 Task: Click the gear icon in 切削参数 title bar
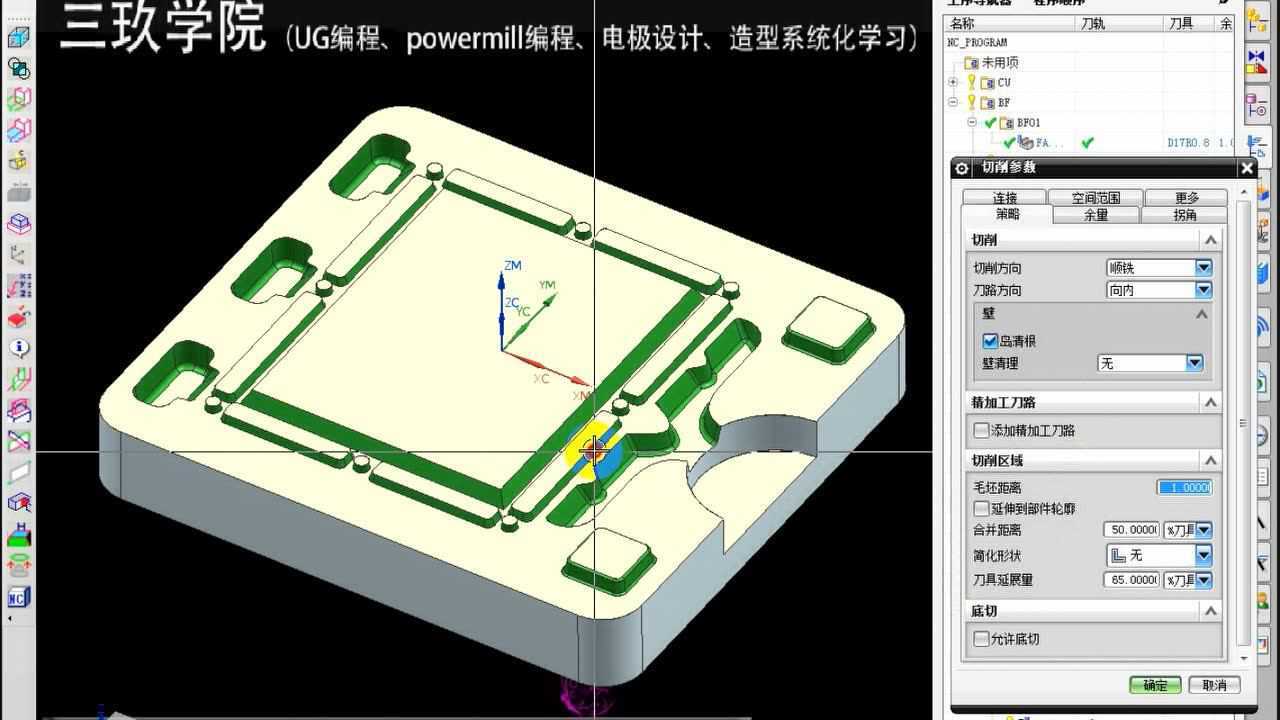pyautogui.click(x=962, y=168)
